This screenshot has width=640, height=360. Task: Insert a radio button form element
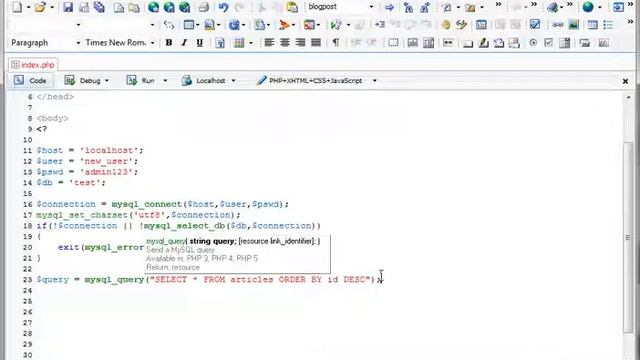click(x=533, y=43)
